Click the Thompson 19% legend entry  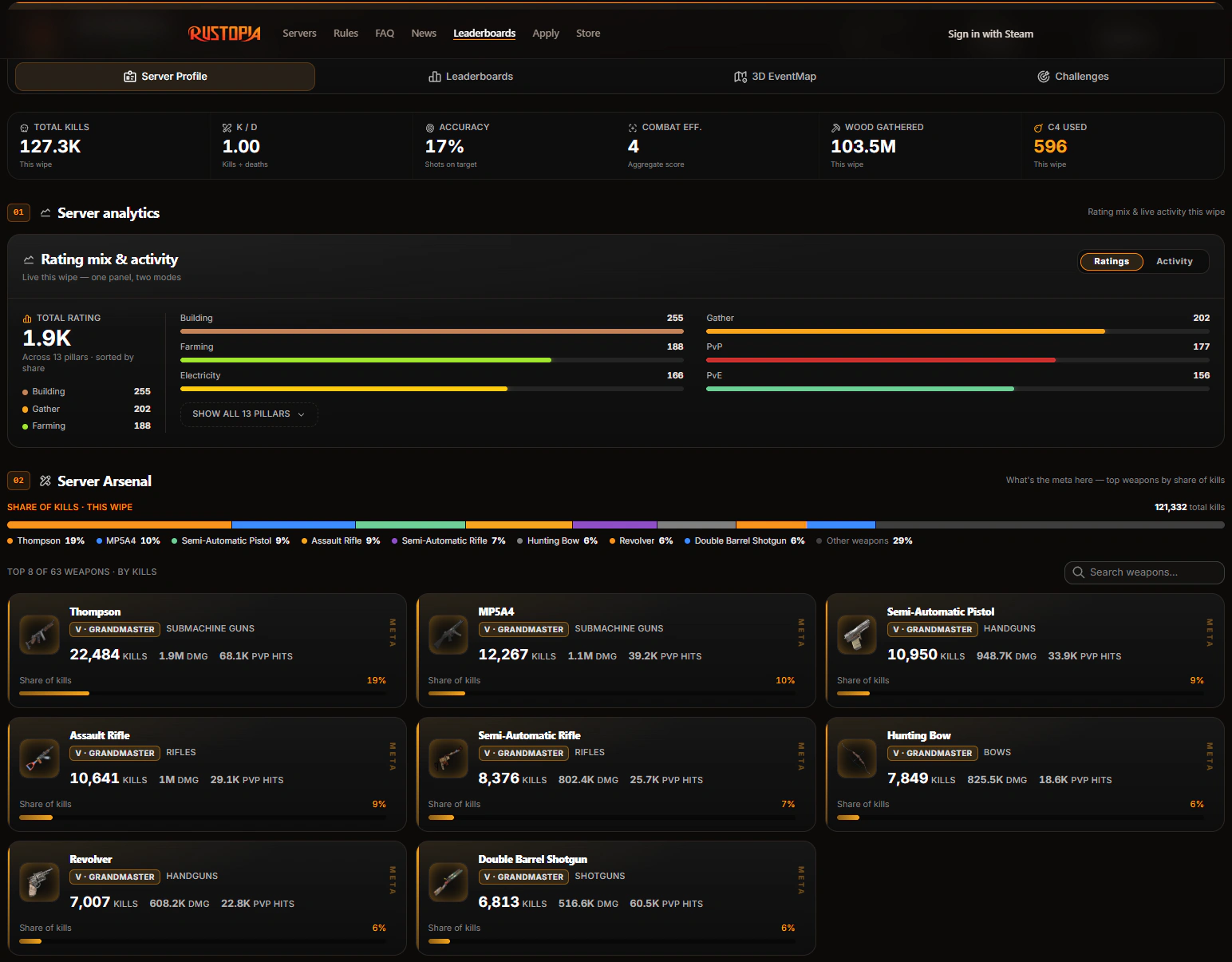[46, 541]
